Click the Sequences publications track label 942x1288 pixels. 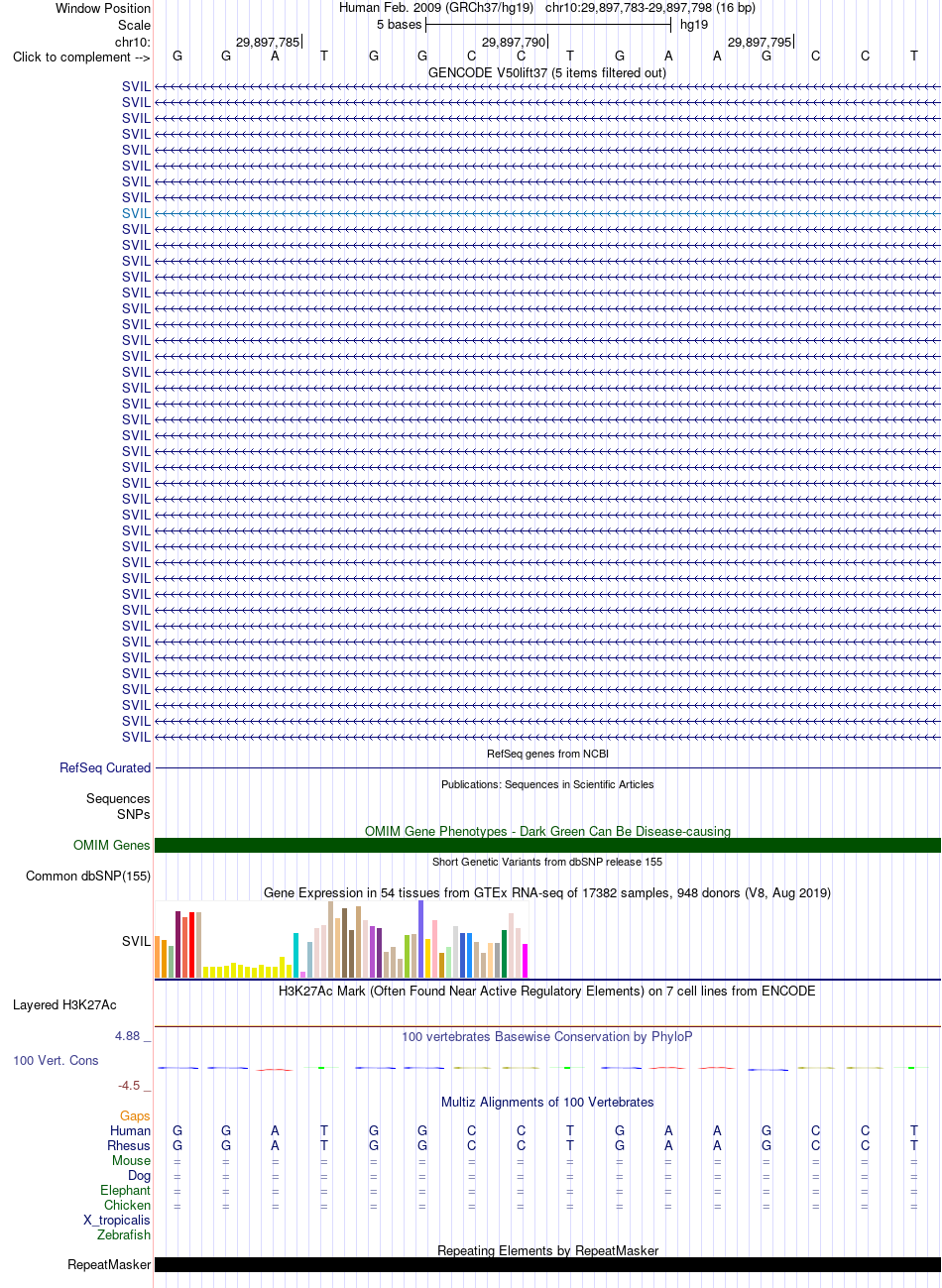[118, 798]
